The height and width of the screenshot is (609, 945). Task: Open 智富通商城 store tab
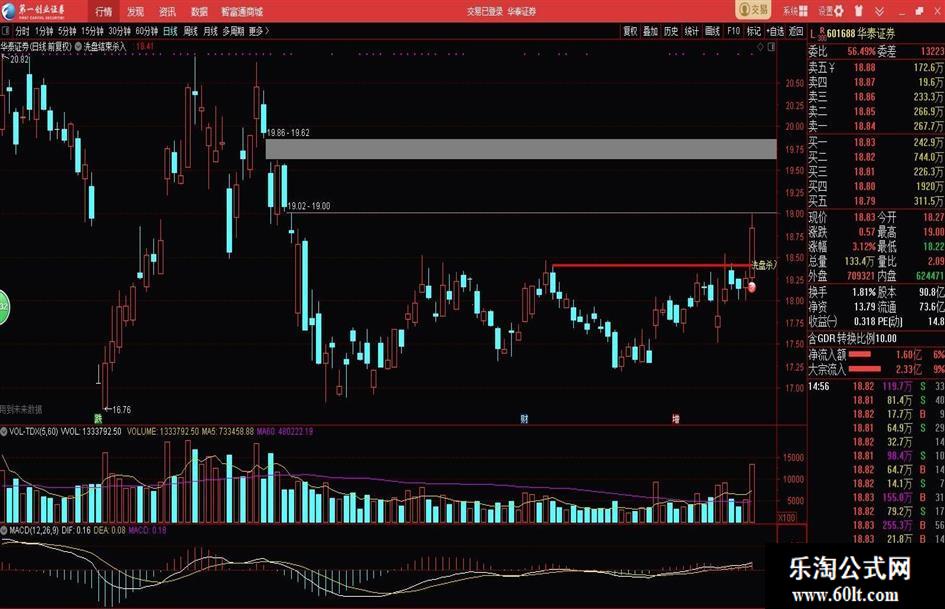[x=242, y=11]
